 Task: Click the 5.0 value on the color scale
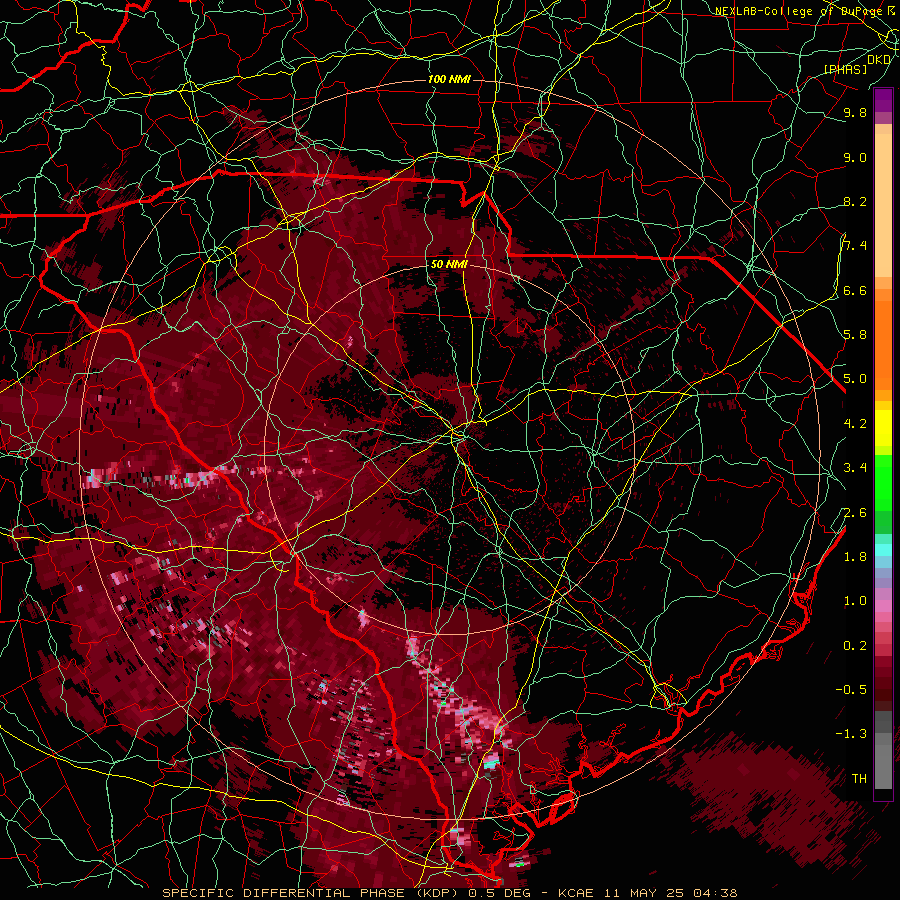coord(855,379)
